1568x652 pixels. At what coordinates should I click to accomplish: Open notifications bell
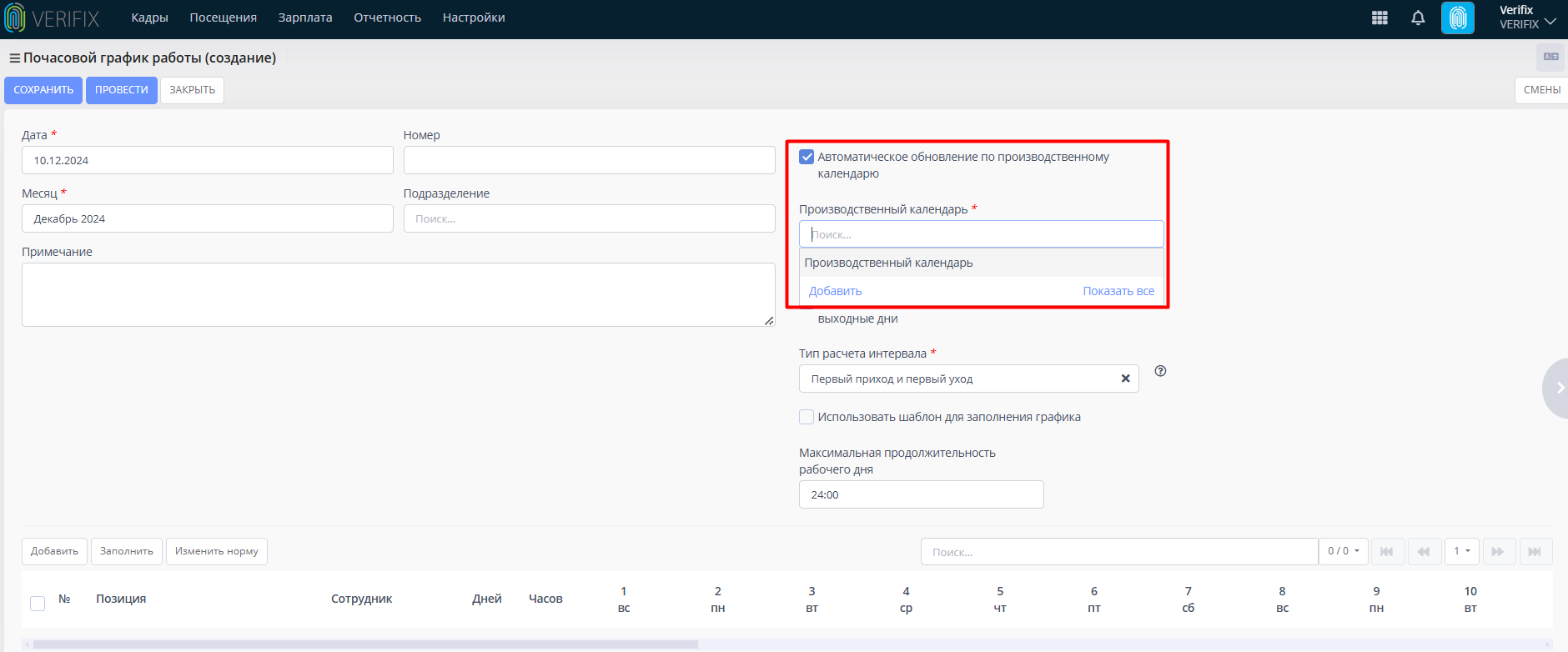click(1418, 18)
